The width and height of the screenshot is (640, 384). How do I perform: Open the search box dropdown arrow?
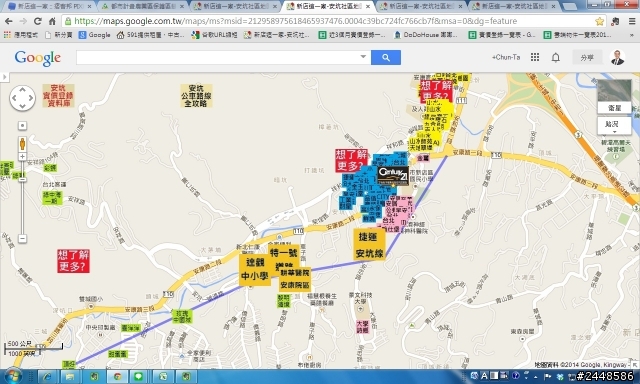363,57
